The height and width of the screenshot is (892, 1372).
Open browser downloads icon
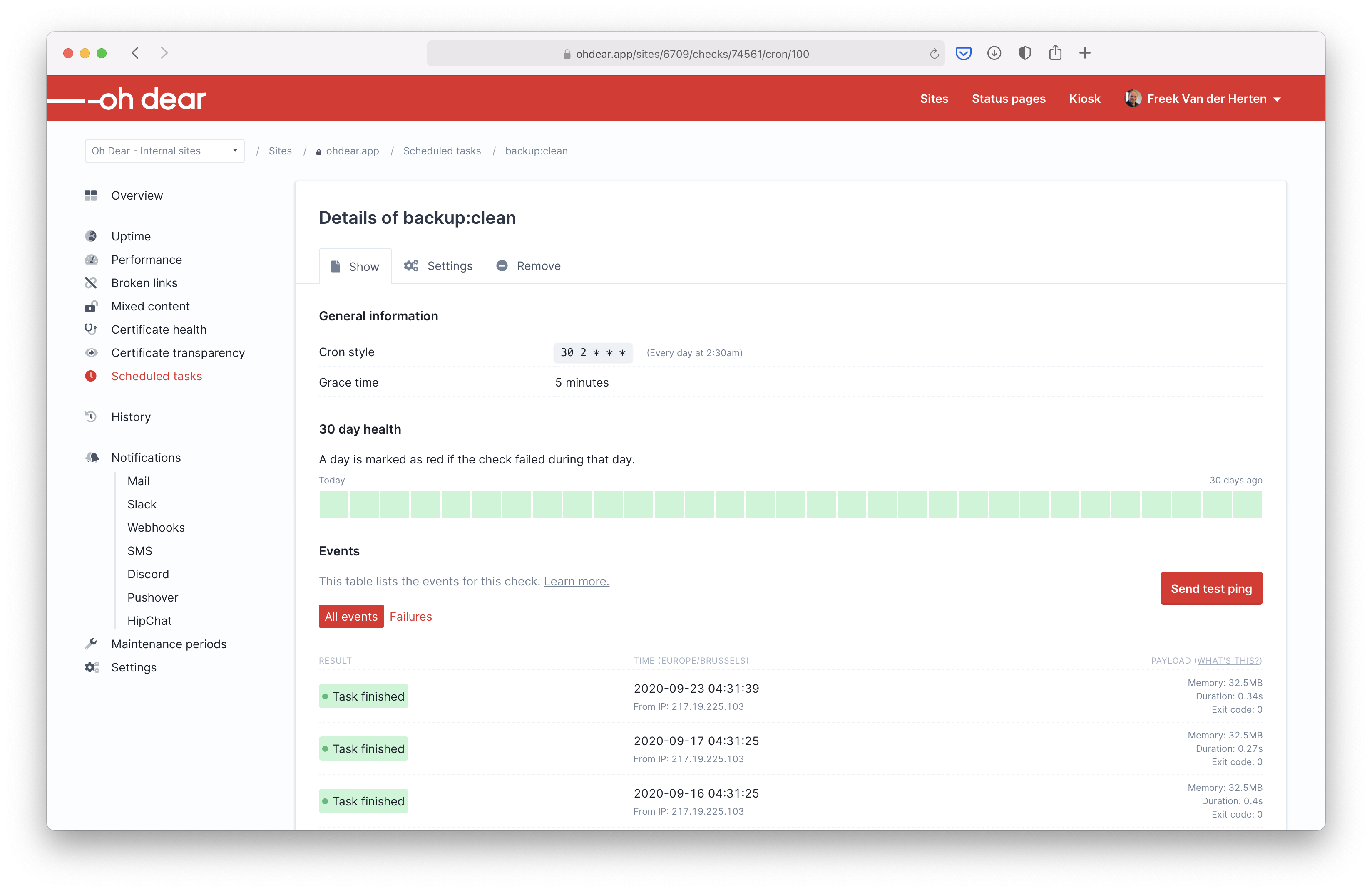(994, 54)
